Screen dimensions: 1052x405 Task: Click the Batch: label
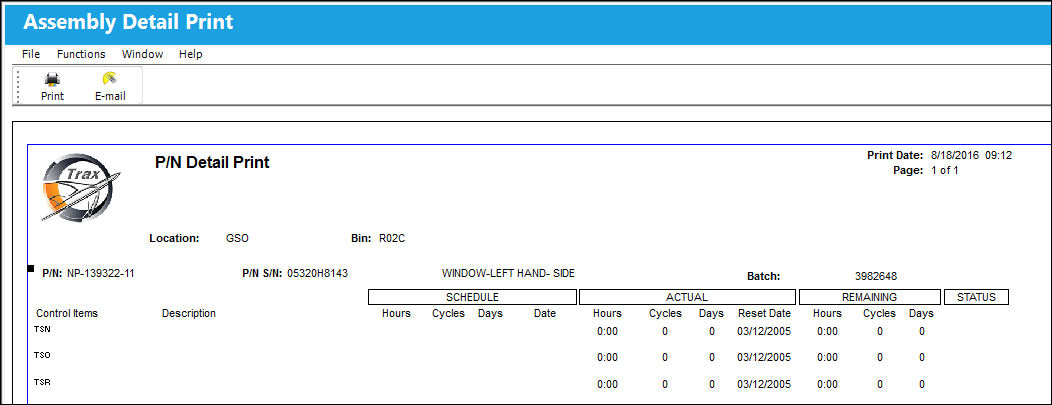pyautogui.click(x=764, y=276)
